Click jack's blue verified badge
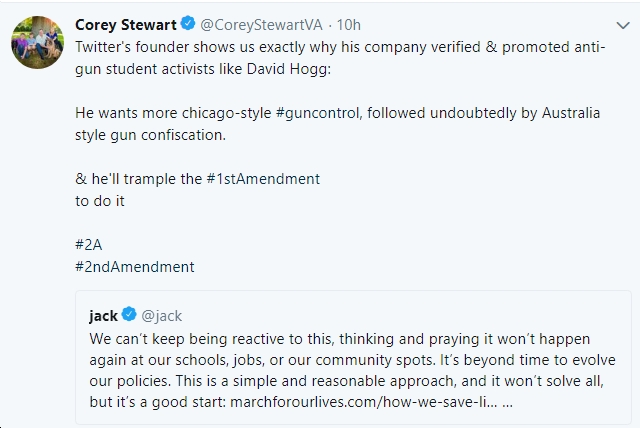The width and height of the screenshot is (640, 428). (x=129, y=314)
